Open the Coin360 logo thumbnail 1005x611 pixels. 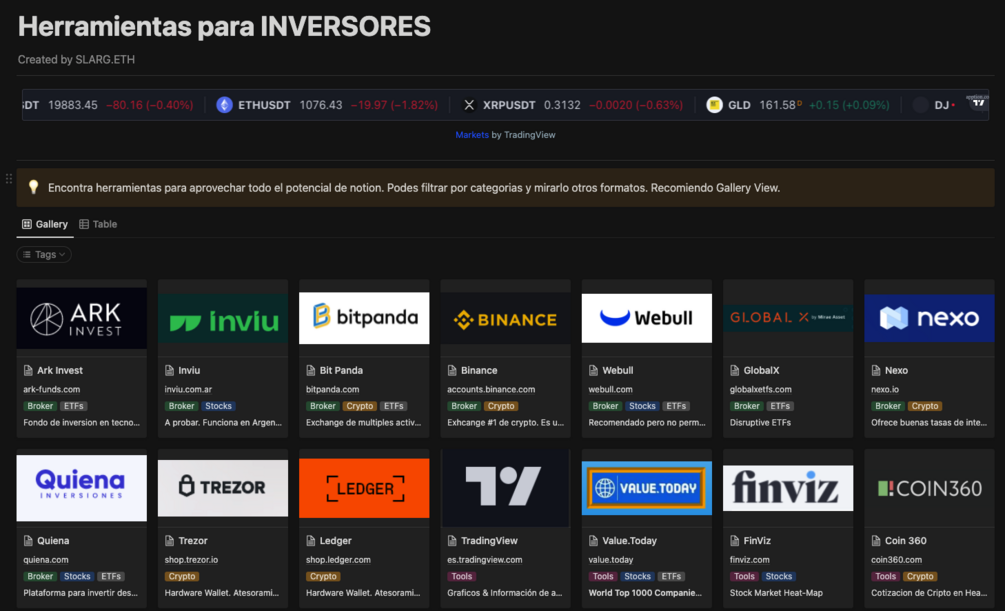929,489
